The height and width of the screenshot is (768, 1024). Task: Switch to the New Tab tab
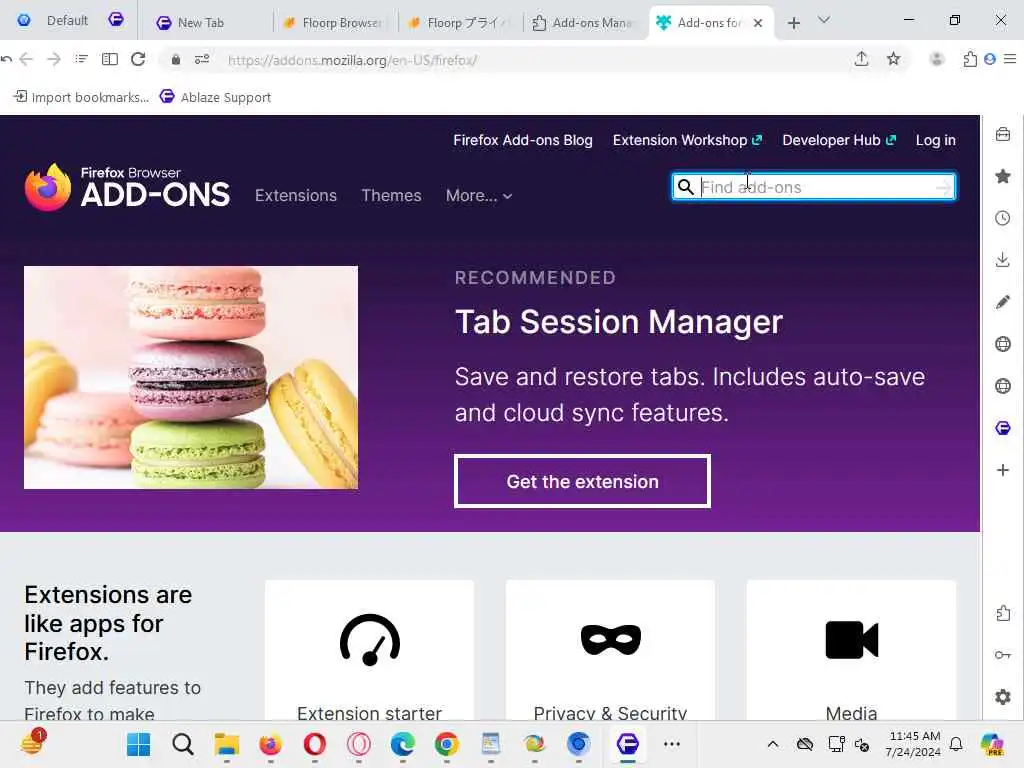tap(201, 23)
